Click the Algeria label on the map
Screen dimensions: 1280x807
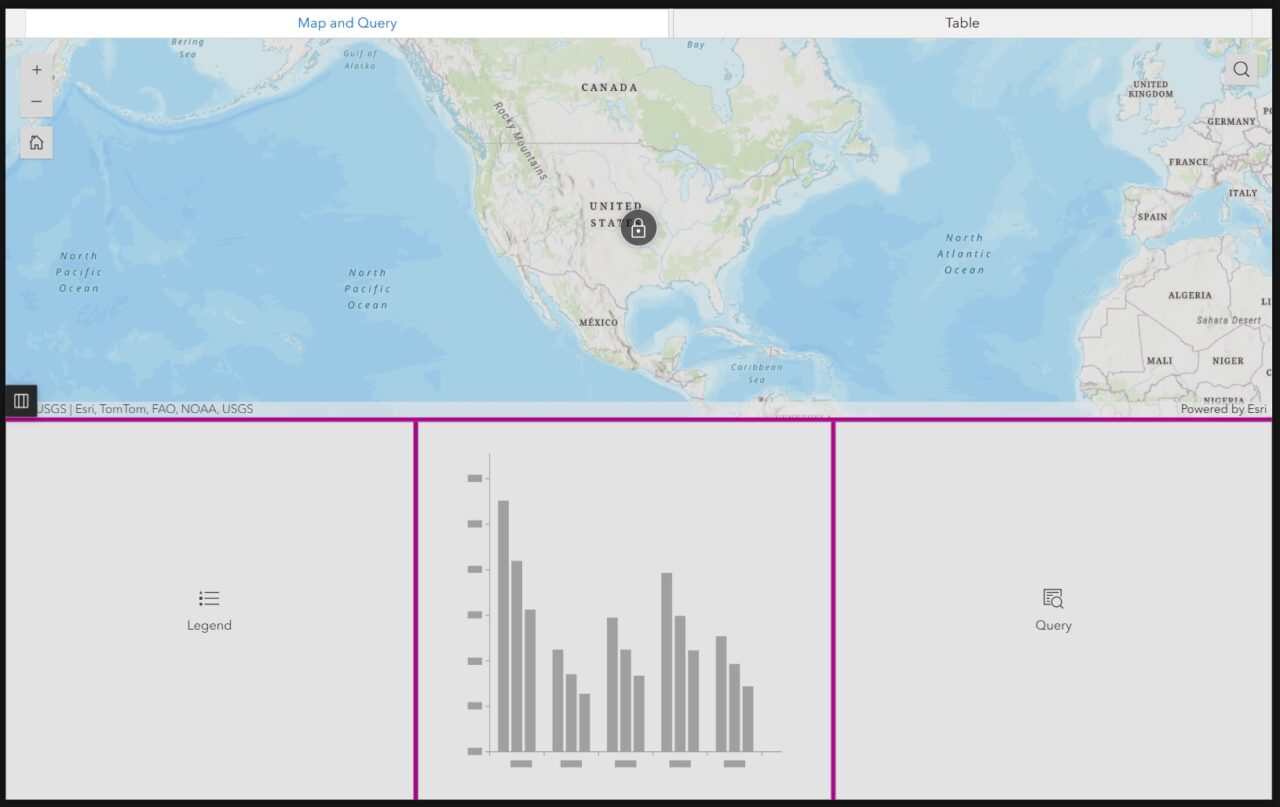point(1189,296)
